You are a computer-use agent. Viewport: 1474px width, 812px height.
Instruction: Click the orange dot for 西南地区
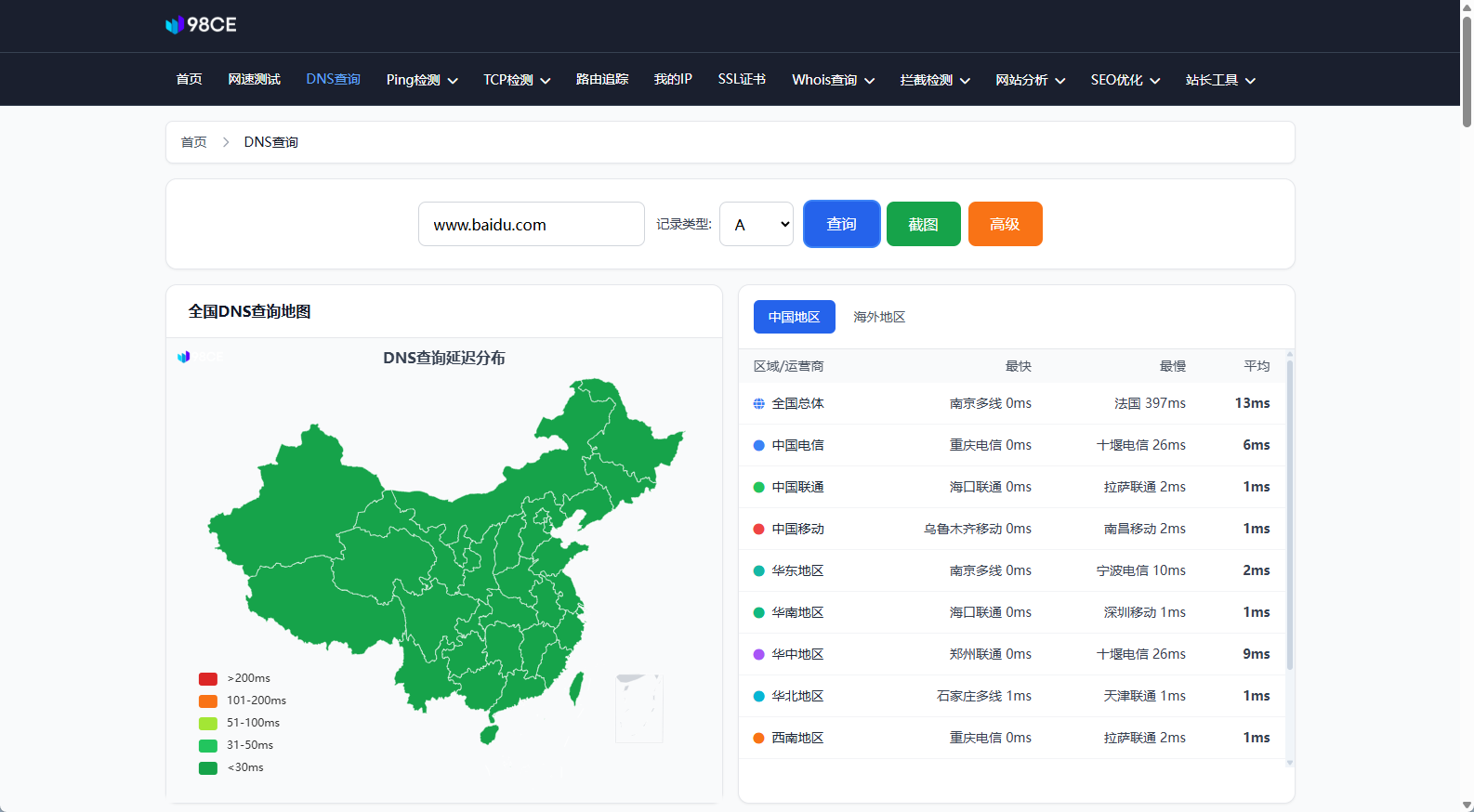[x=758, y=738]
